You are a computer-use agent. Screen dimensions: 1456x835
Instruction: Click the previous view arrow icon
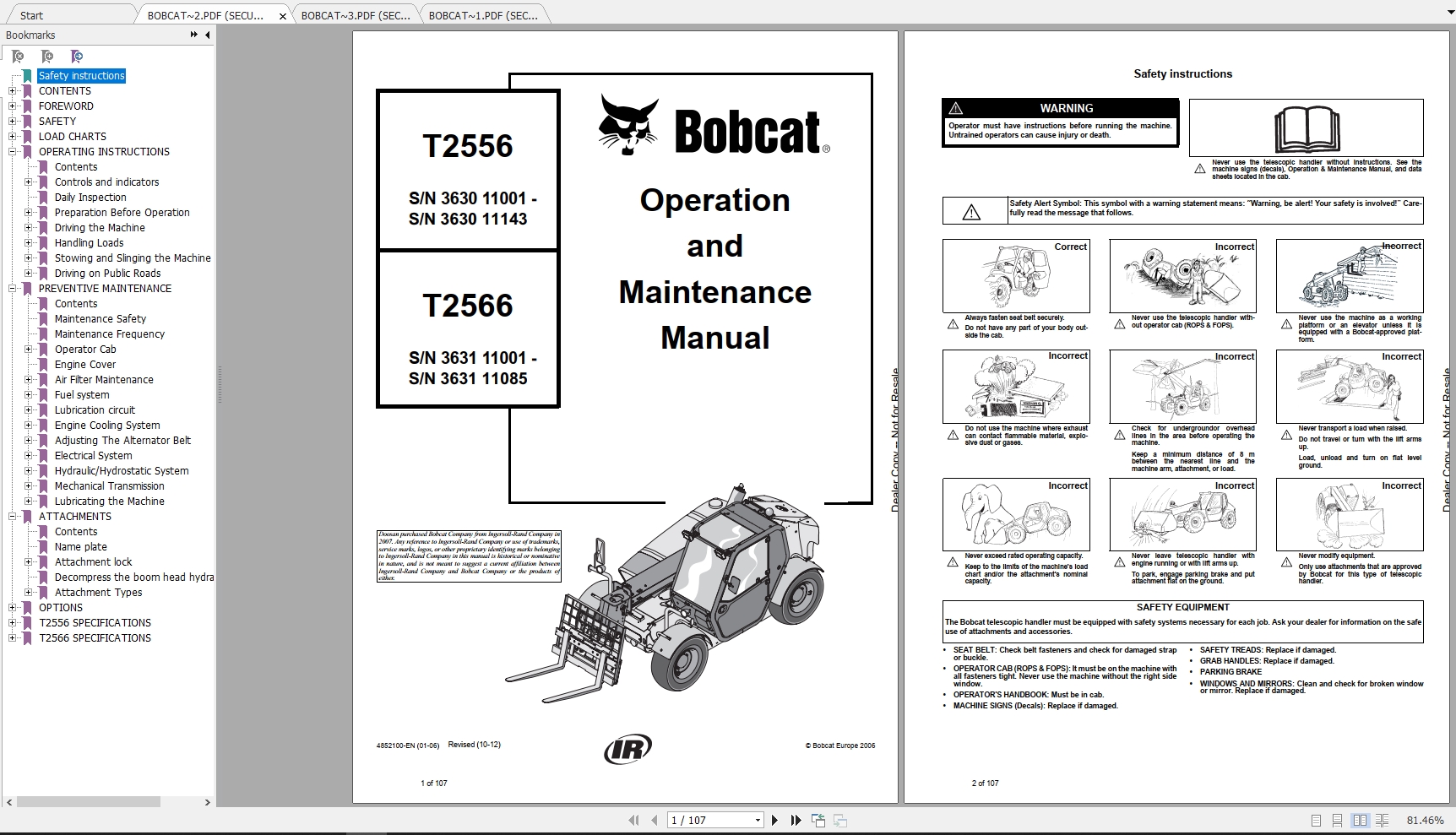tap(818, 819)
